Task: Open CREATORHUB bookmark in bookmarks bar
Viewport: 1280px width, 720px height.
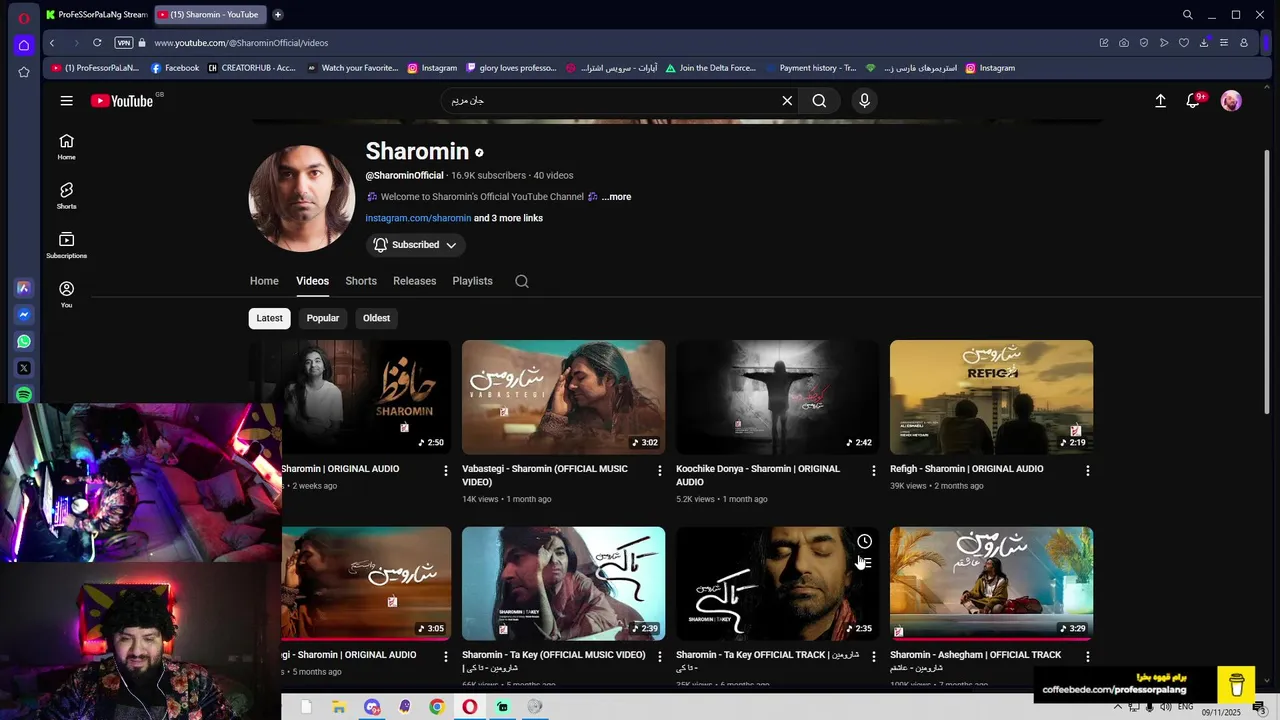Action: (x=252, y=68)
